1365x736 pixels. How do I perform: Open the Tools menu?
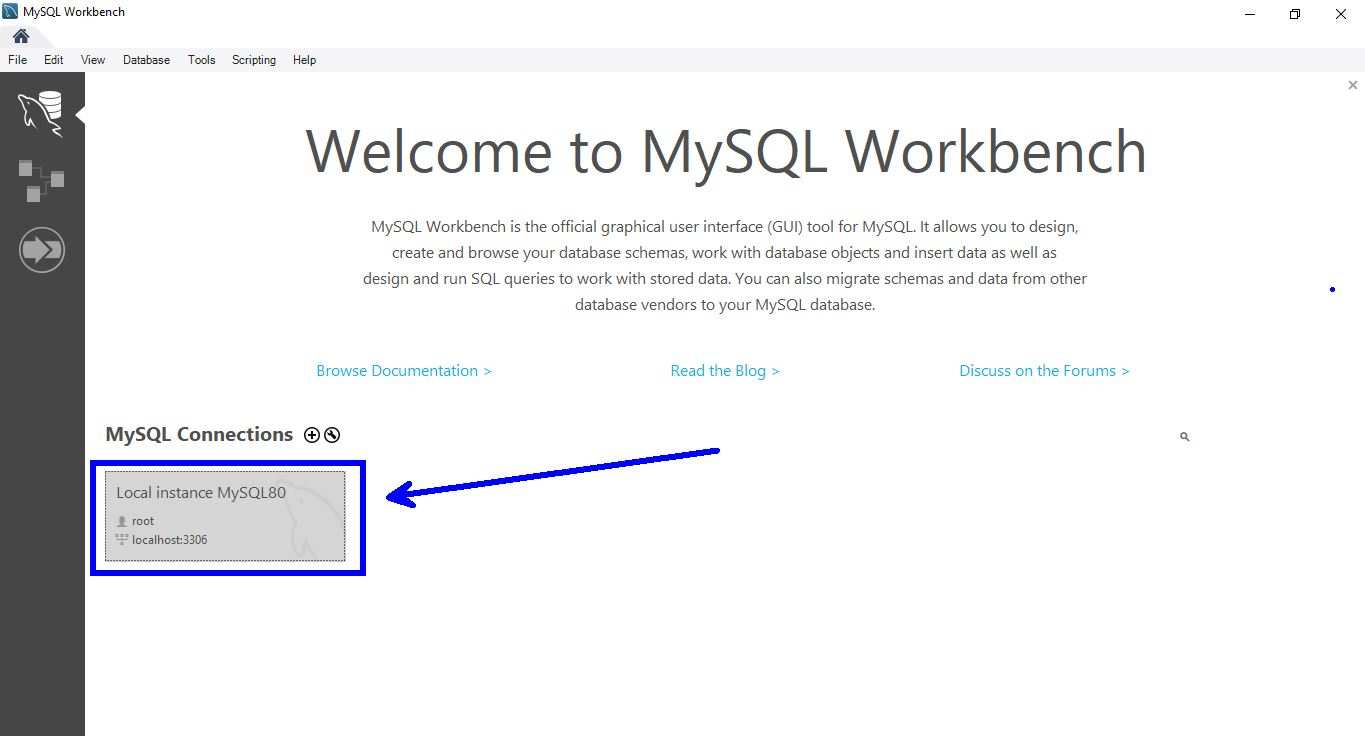point(201,60)
